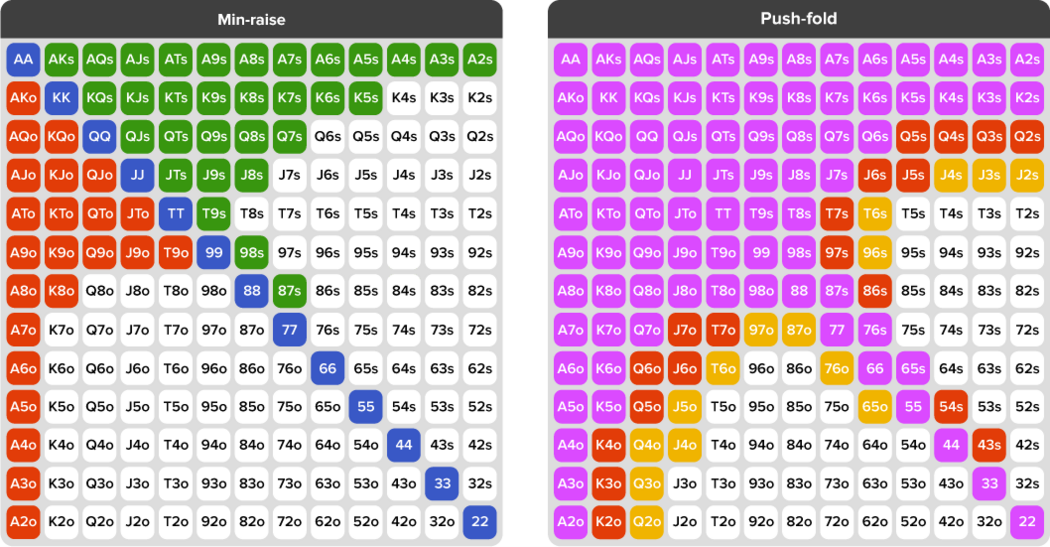
Task: Click the green T9s cell in Min-raise
Action: tap(214, 214)
